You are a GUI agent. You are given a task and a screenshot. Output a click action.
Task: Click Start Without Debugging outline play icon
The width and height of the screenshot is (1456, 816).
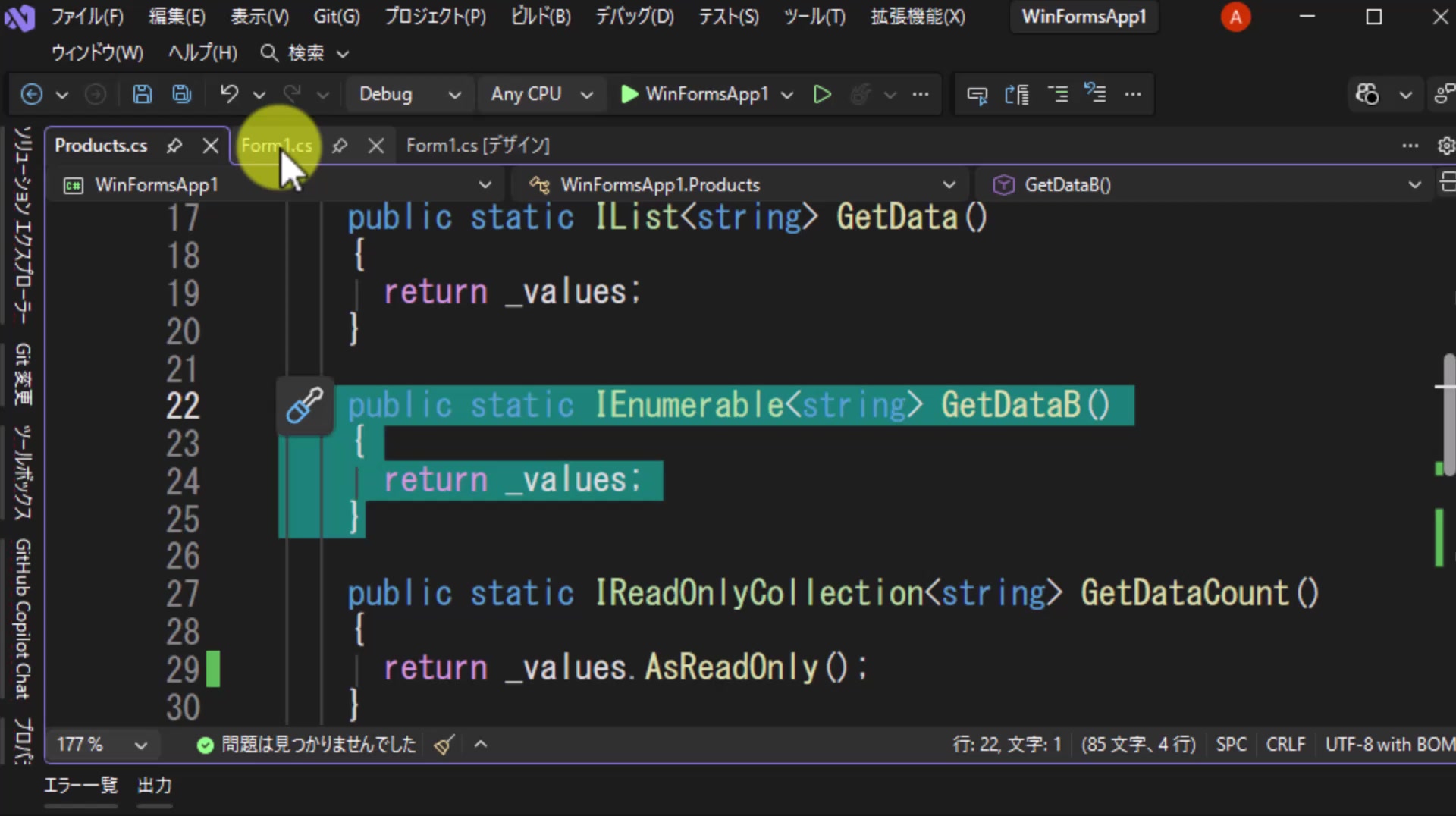click(x=822, y=94)
